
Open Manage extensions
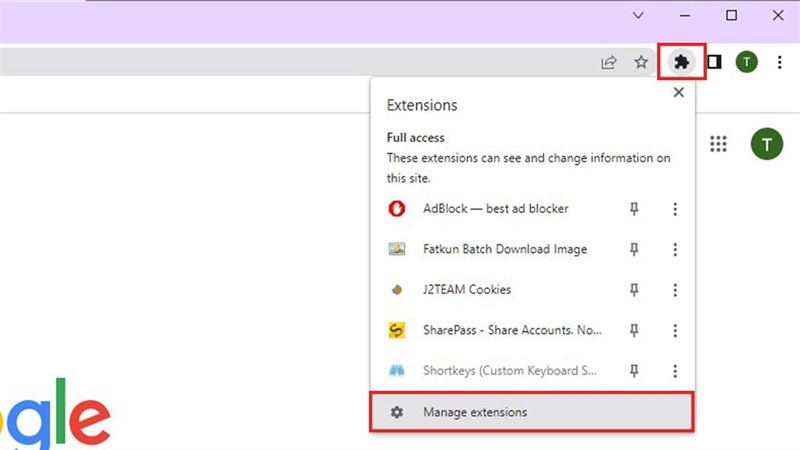532,412
